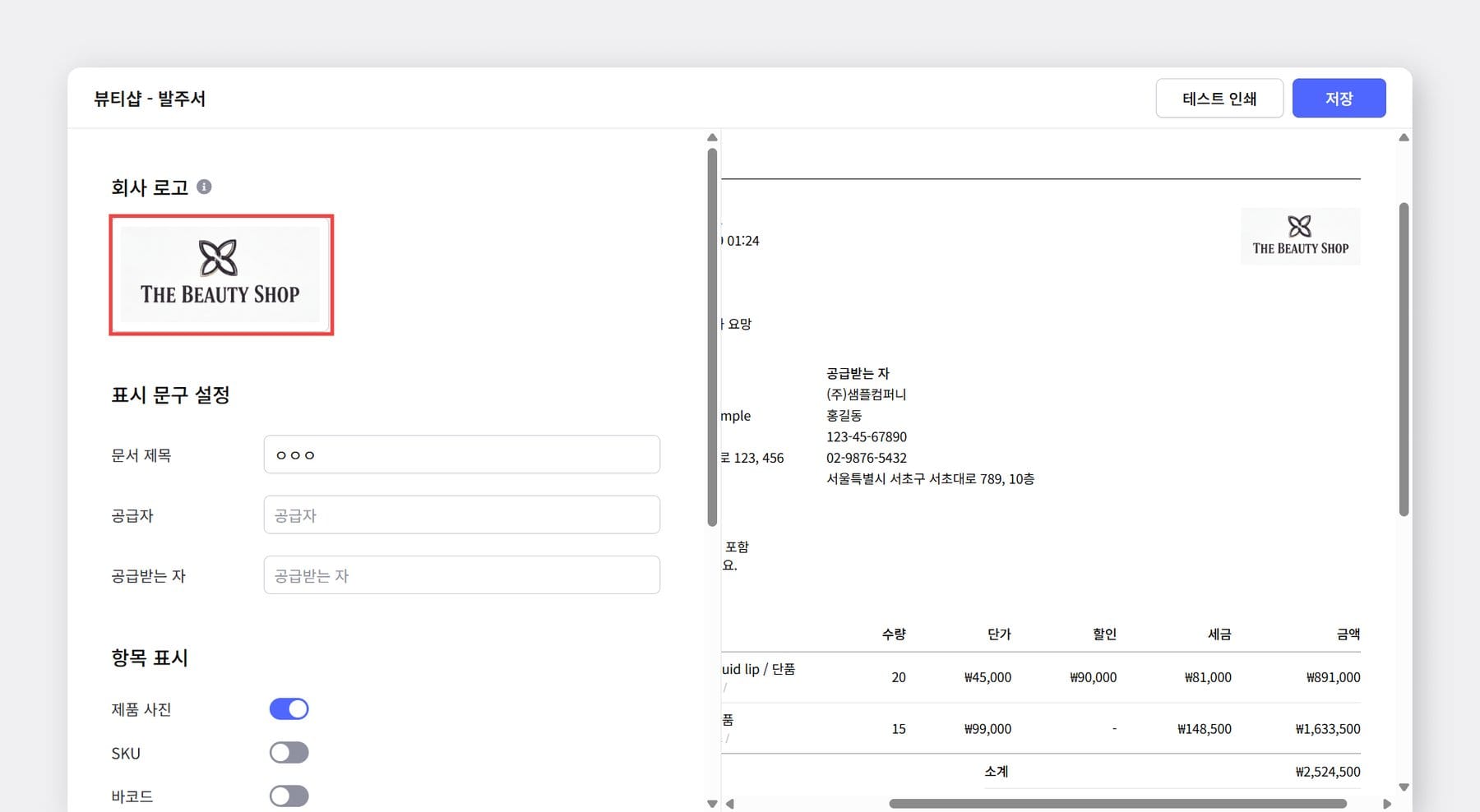Screen dimensions: 1480x812
Task: Click the company logo thumbnail outlined in red
Action: tap(220, 275)
